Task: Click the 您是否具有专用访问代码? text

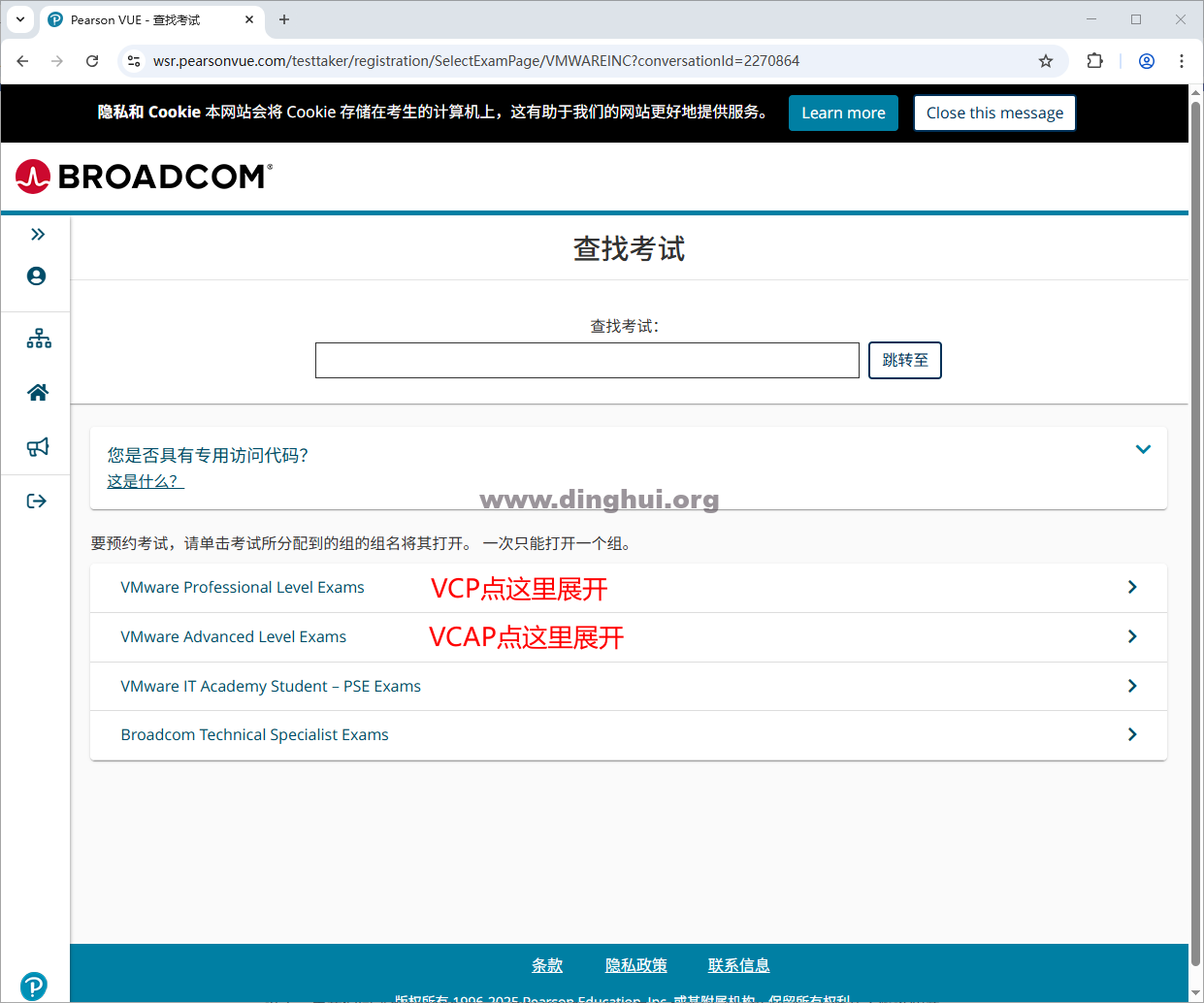Action: pos(208,455)
